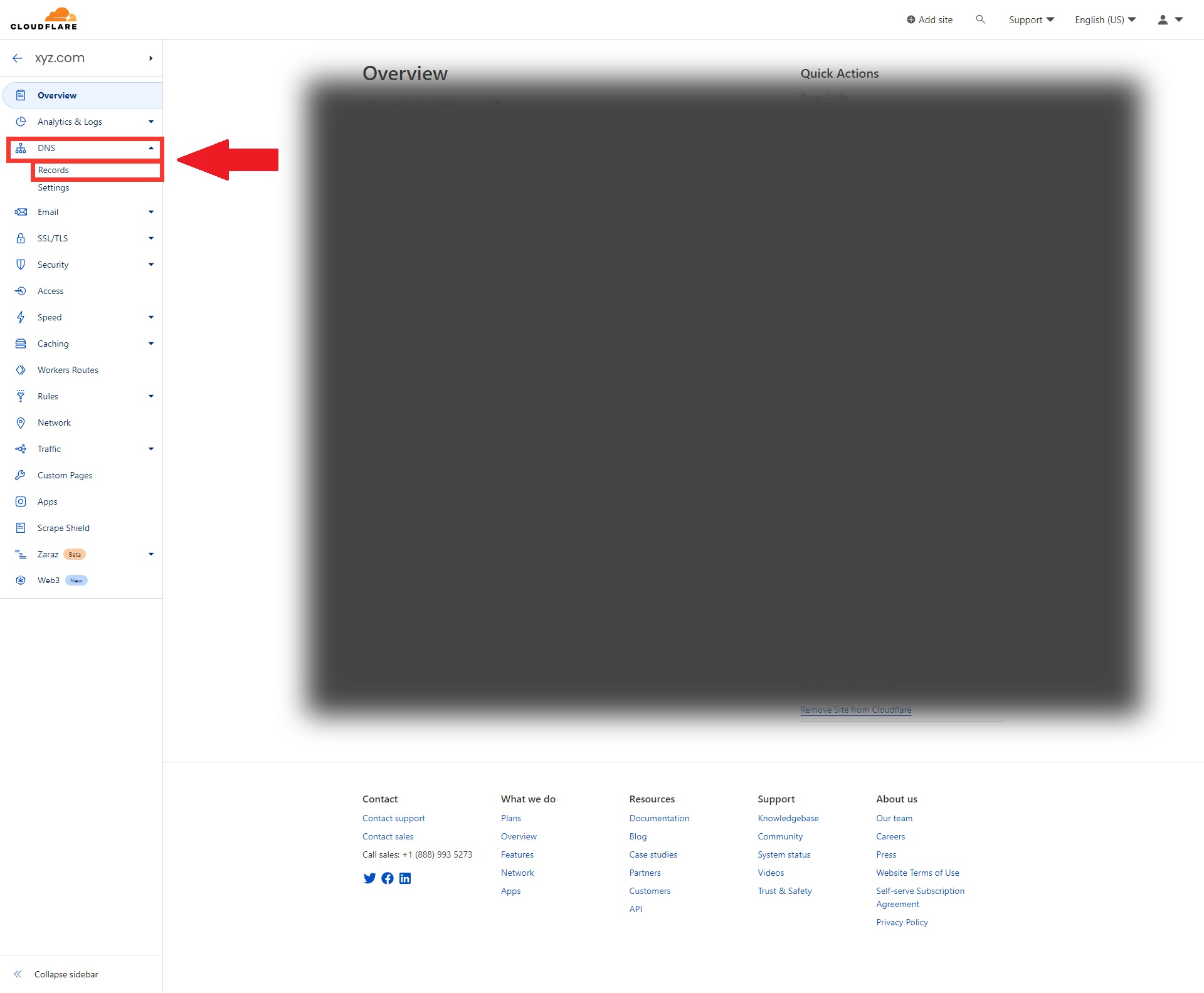The width and height of the screenshot is (1204, 993).
Task: Click the Collapse sidebar double-chevron icon
Action: (18, 974)
